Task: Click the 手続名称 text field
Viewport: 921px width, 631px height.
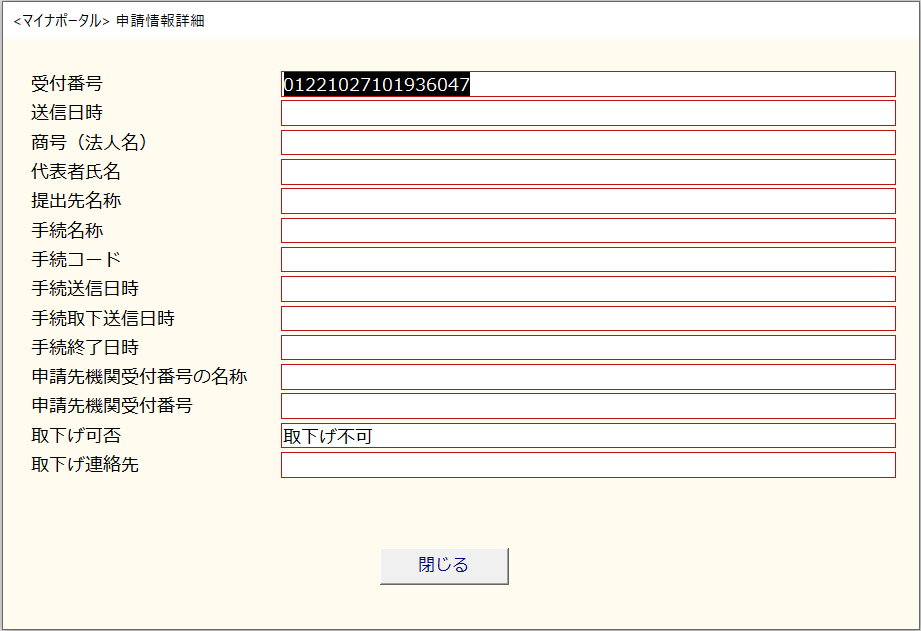Action: coord(587,231)
